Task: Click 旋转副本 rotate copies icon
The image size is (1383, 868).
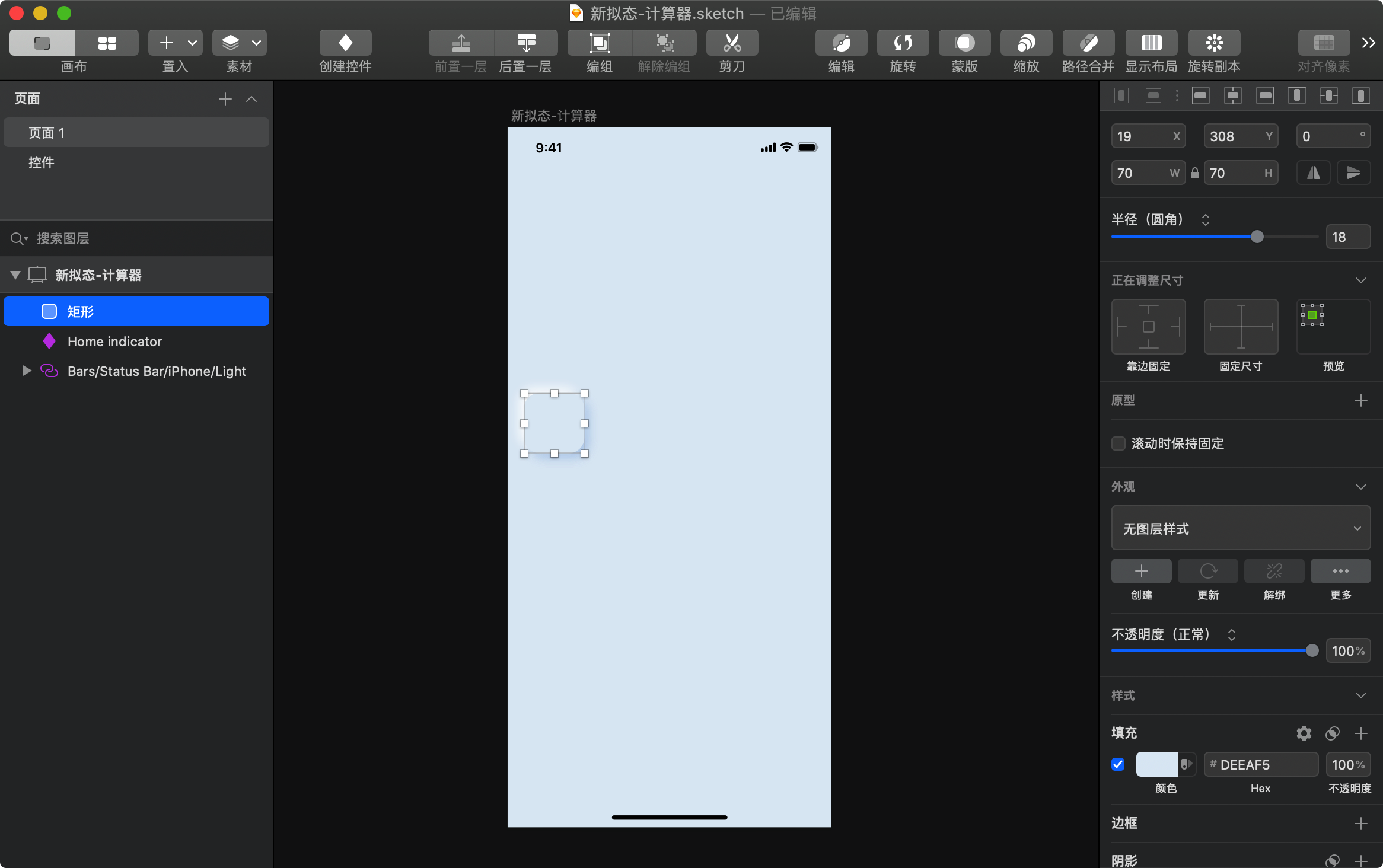Action: click(1215, 43)
